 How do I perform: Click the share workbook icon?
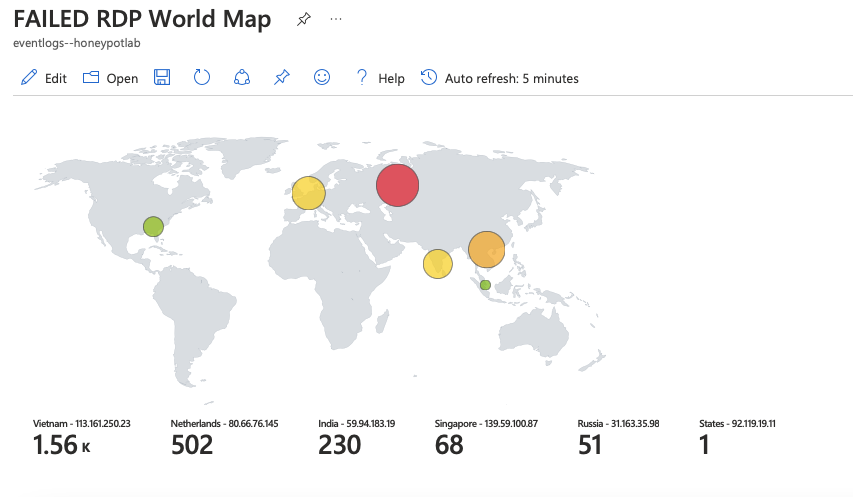[242, 78]
